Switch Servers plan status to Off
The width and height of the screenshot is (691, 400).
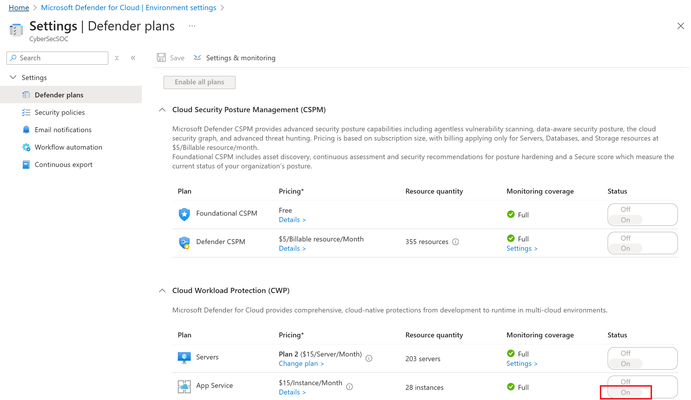(x=625, y=353)
